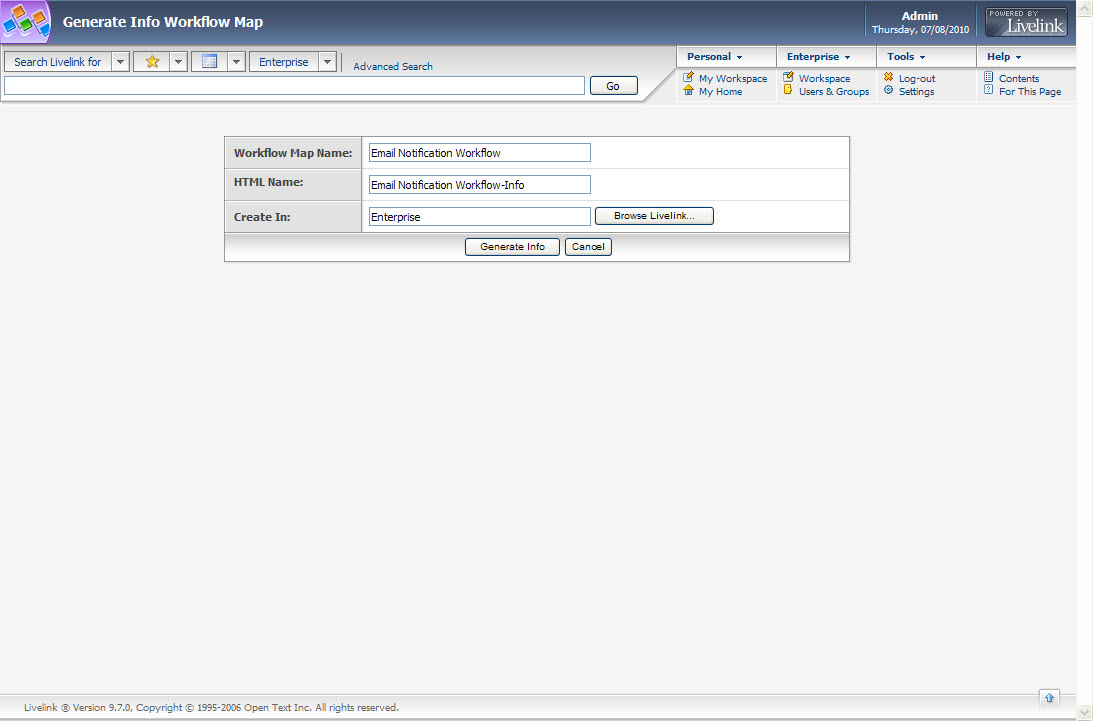
Task: Click the favorites star icon
Action: tap(152, 62)
